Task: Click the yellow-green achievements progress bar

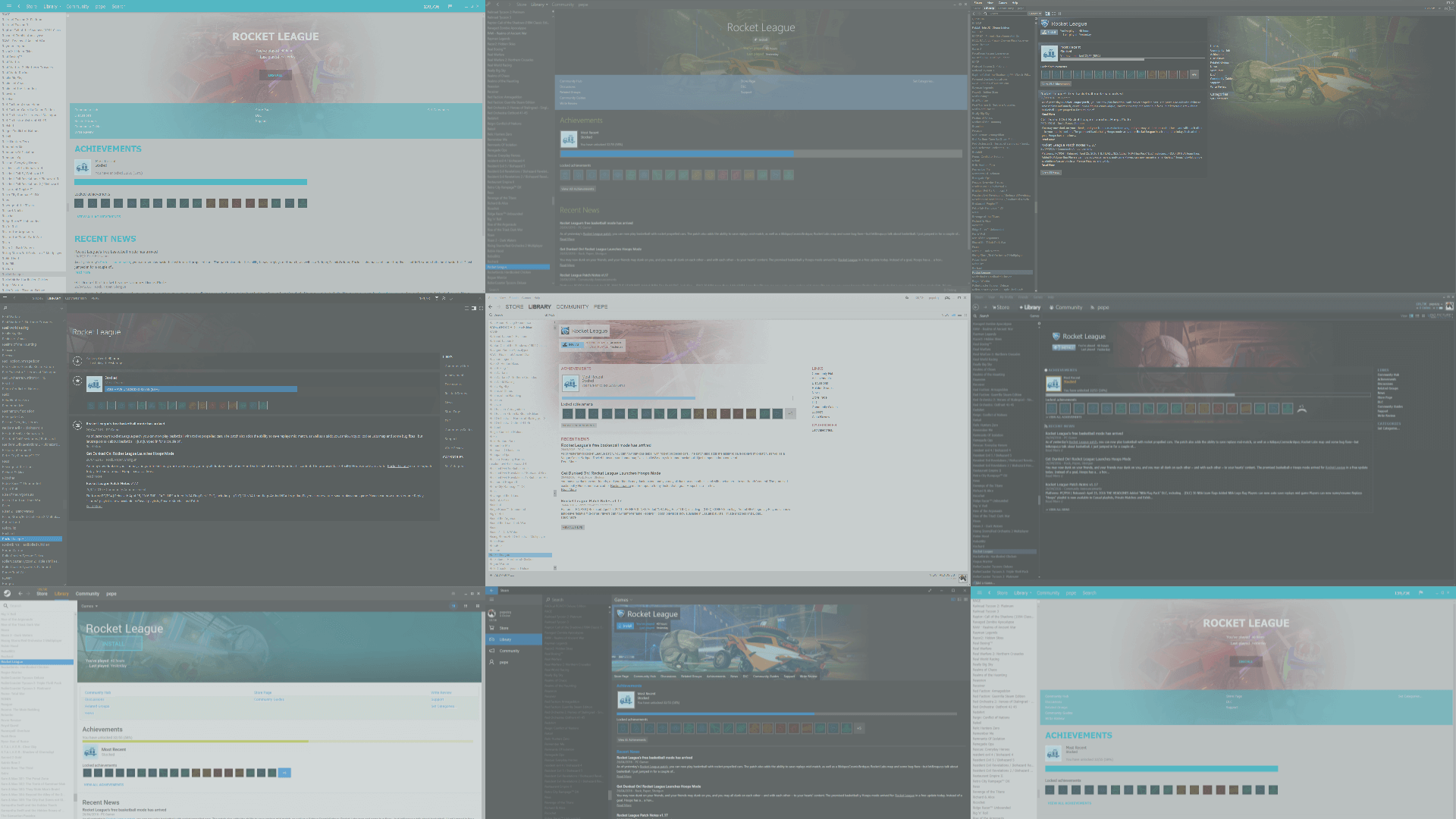Action: click(x=278, y=742)
